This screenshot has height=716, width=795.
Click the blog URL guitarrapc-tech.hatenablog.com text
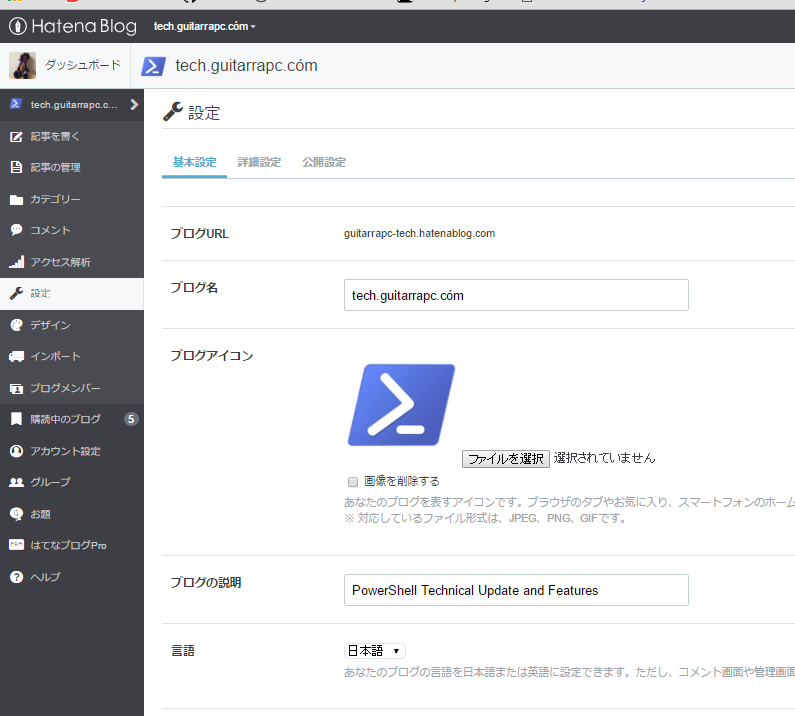(419, 233)
